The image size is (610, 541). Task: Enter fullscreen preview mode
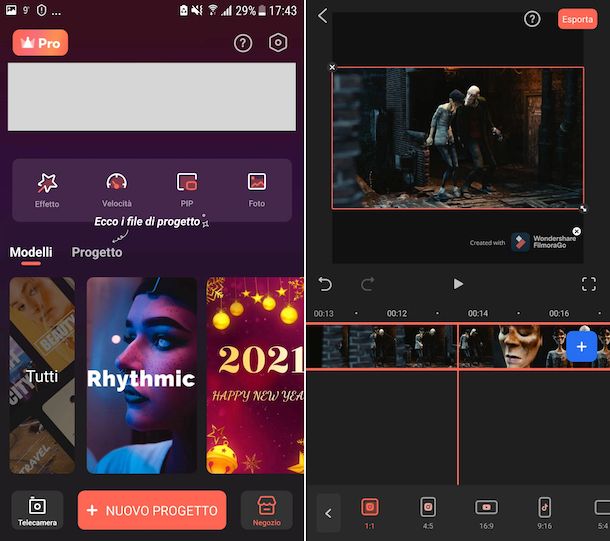click(589, 284)
